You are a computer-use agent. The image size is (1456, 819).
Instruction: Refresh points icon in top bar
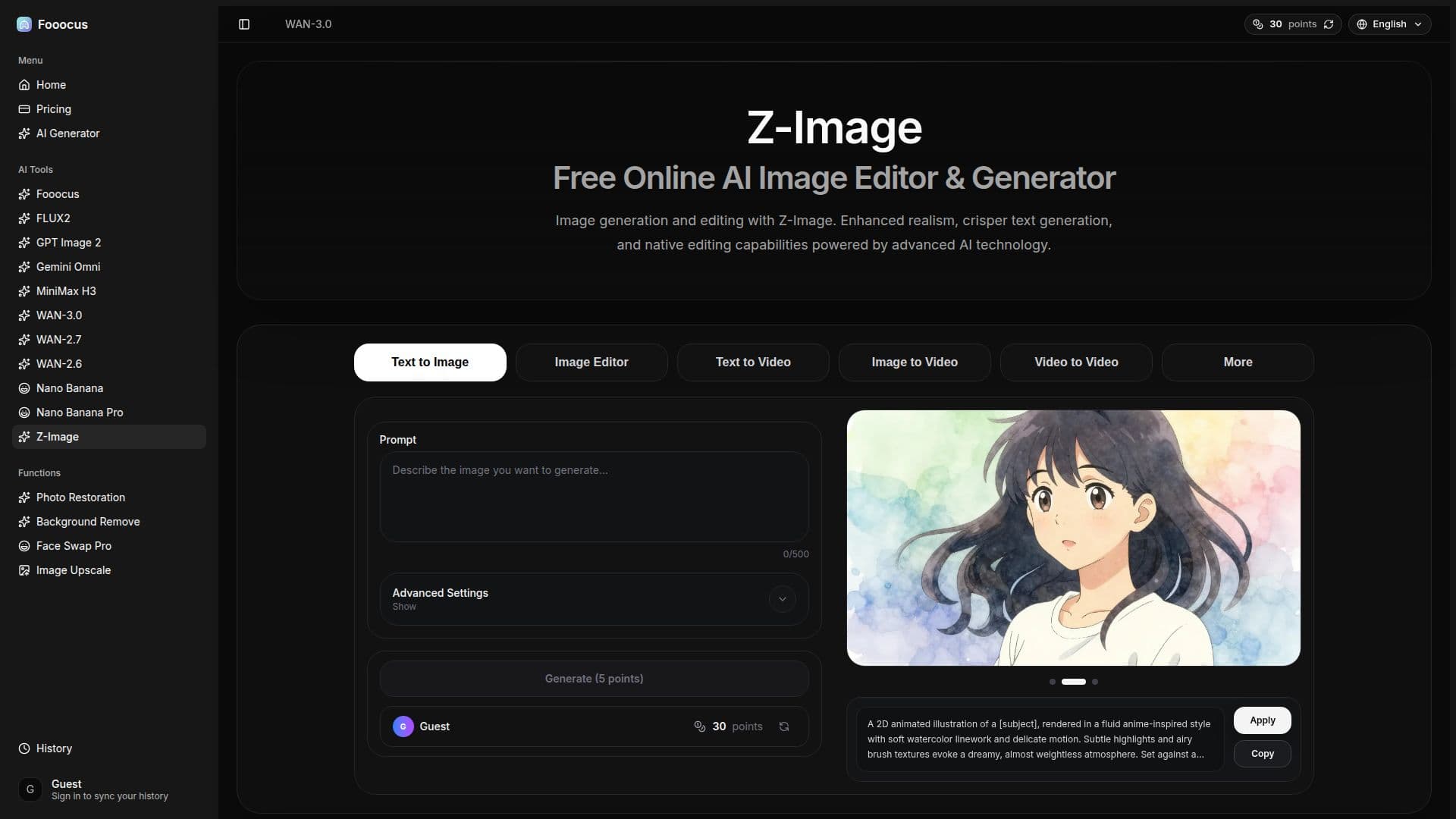click(1329, 24)
